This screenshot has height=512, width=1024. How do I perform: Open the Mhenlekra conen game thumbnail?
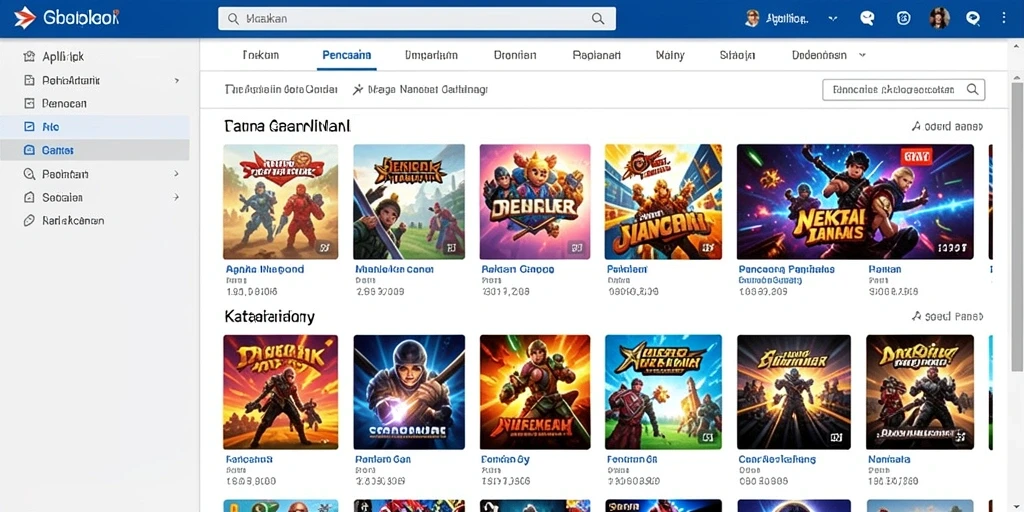pos(409,202)
